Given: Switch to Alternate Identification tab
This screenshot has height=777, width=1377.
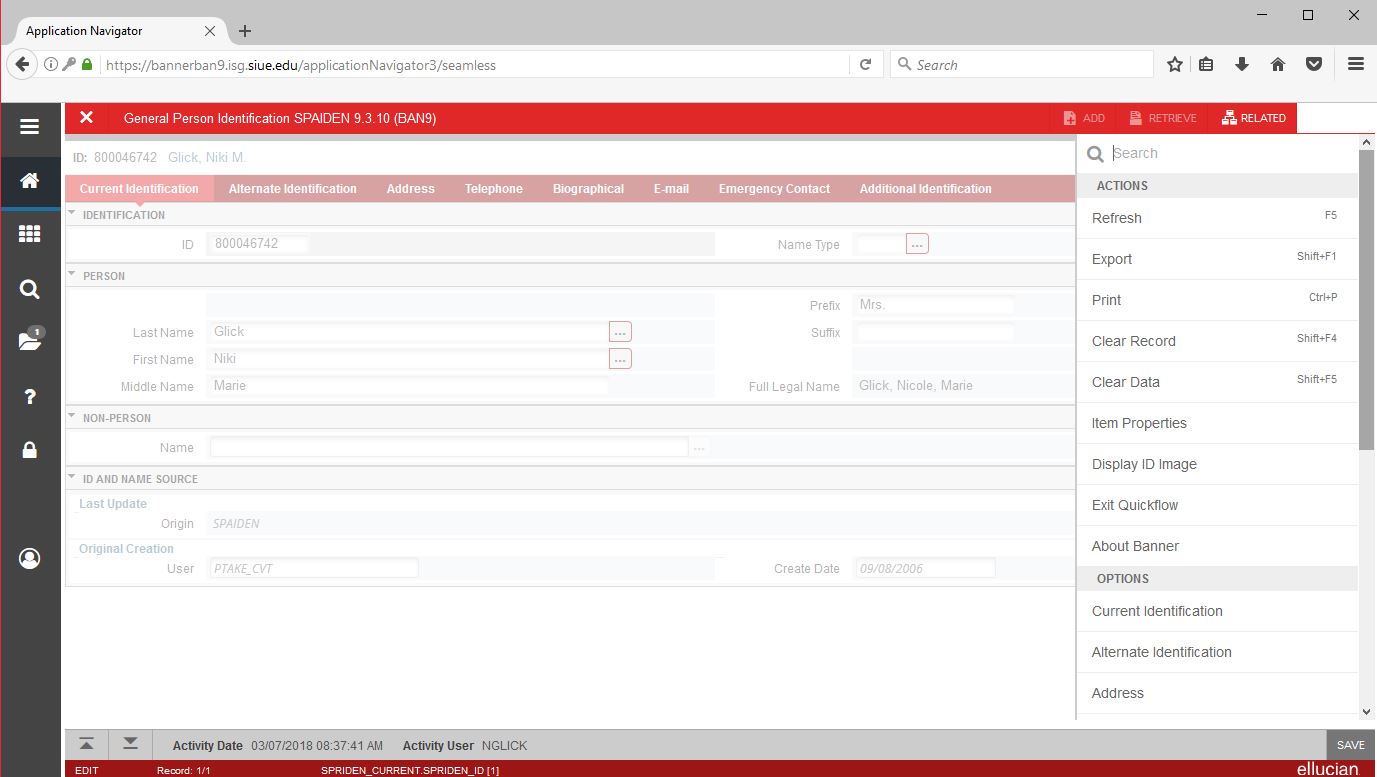Looking at the screenshot, I should pyautogui.click(x=292, y=189).
